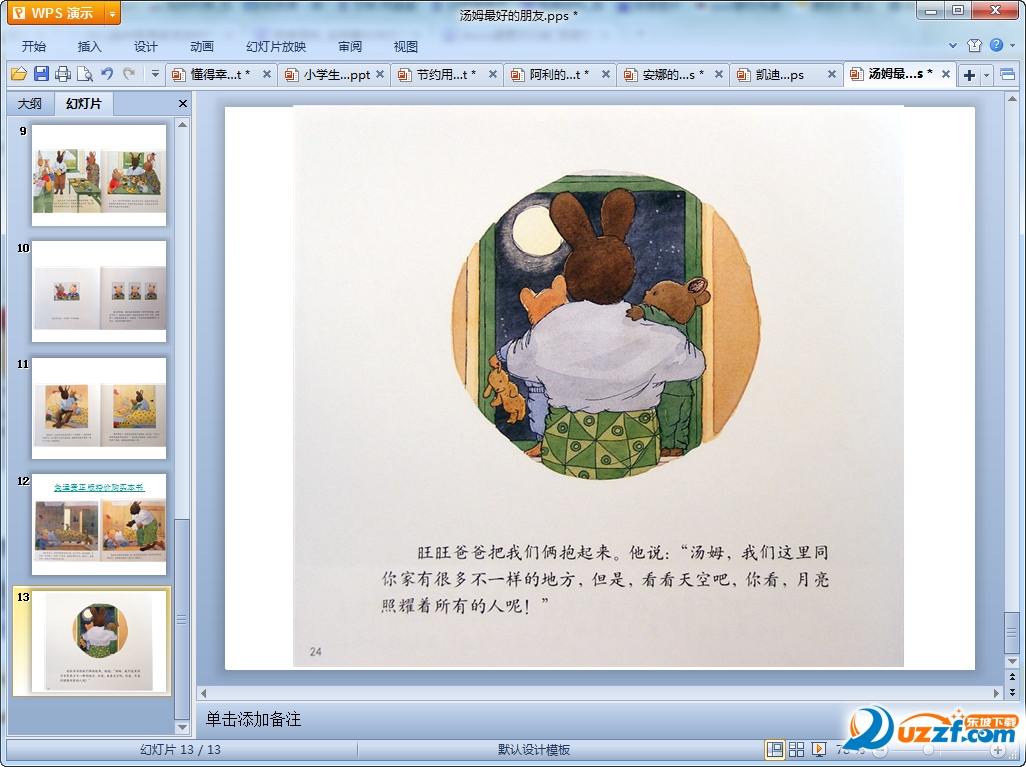Expand the quick access toolbar dropdown arrow
Image resolution: width=1026 pixels, height=767 pixels.
(155, 74)
